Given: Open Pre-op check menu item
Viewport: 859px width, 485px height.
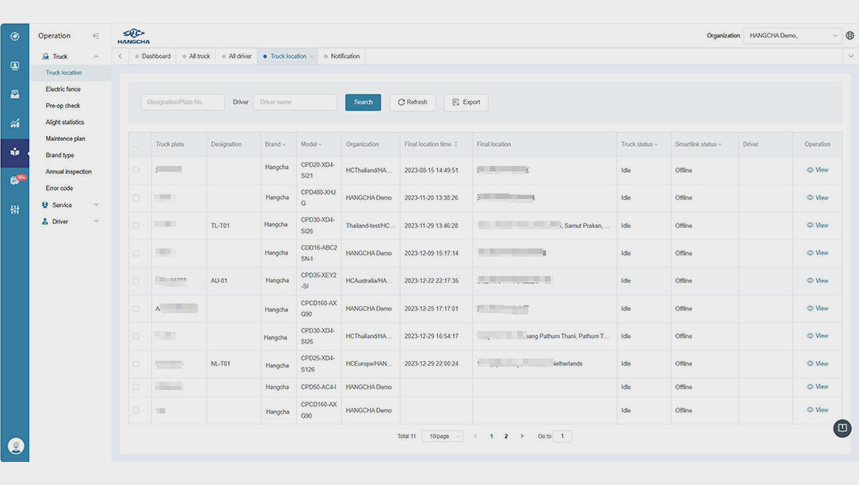Looking at the screenshot, I should pos(62,106).
